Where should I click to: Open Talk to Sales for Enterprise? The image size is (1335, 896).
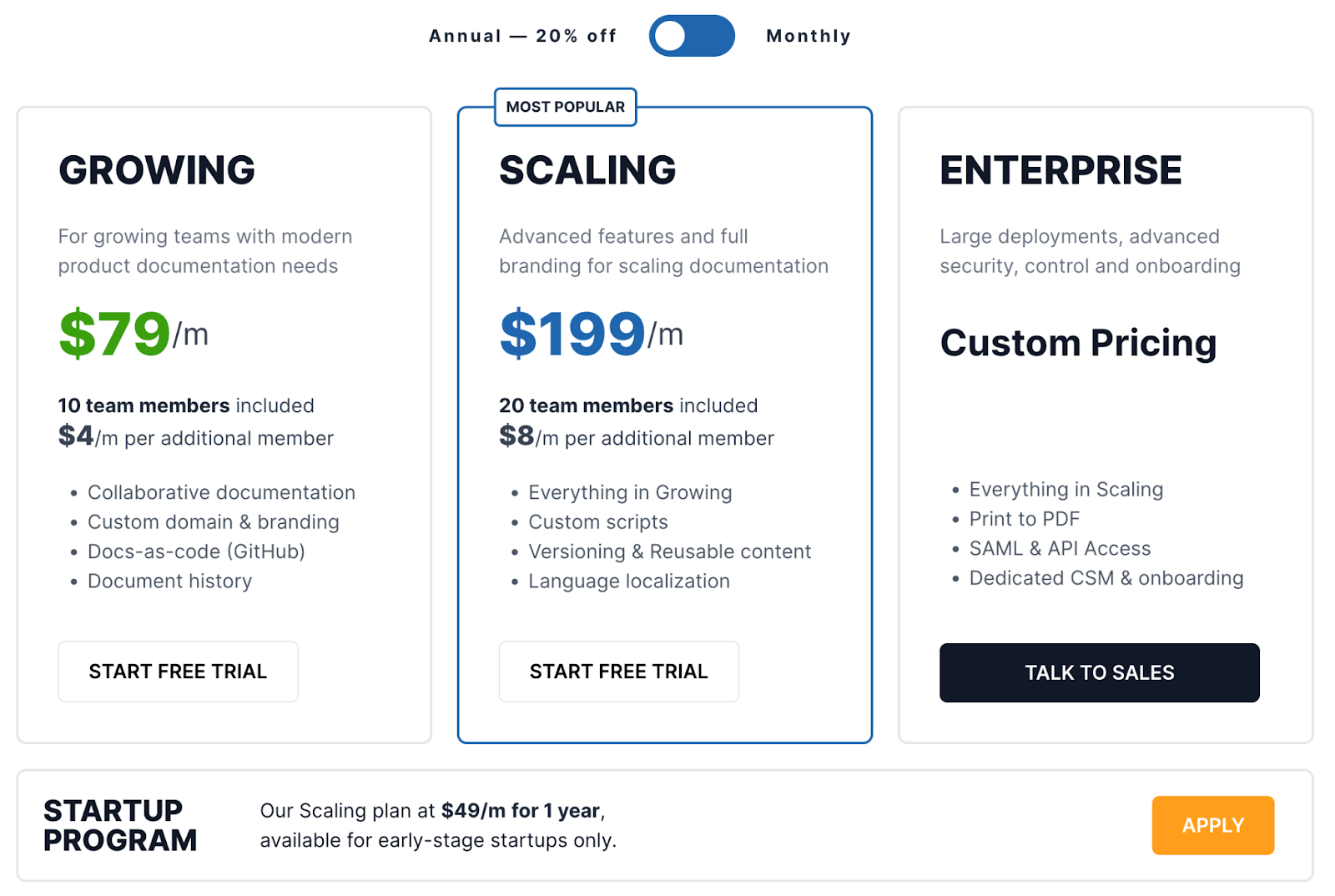click(1099, 672)
